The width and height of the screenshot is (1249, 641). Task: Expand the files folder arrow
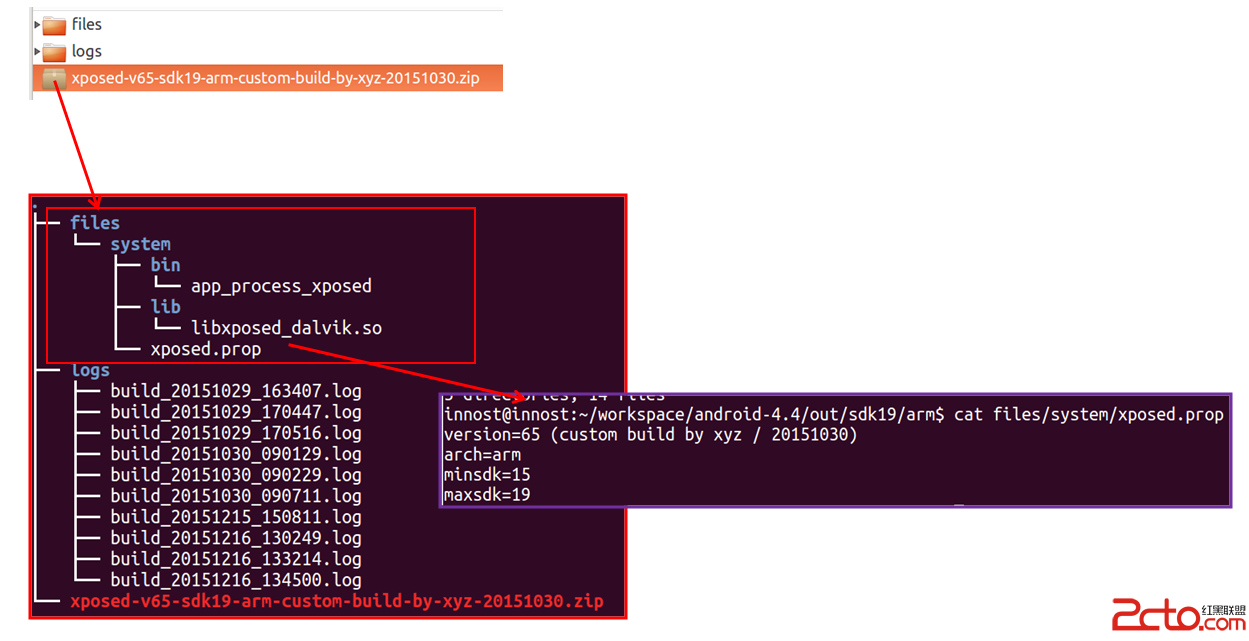pyautogui.click(x=37, y=24)
